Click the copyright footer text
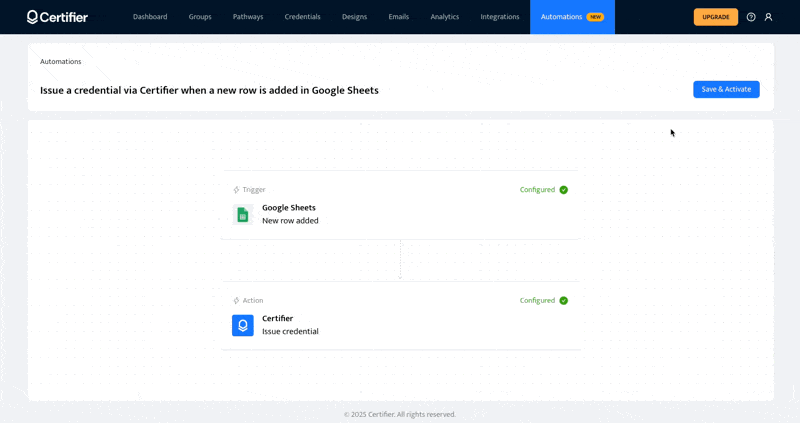 click(400, 414)
